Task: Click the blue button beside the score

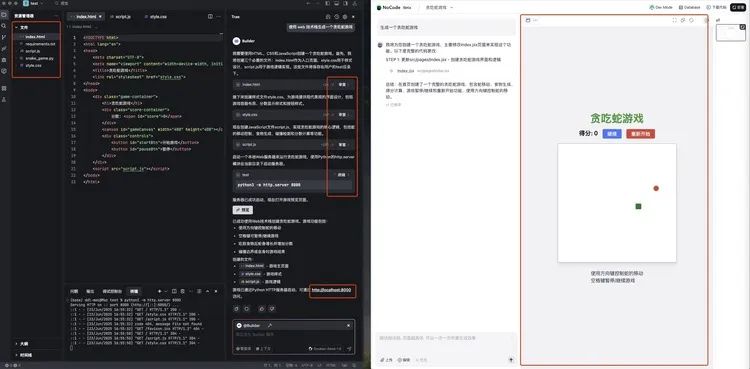Action: click(612, 134)
